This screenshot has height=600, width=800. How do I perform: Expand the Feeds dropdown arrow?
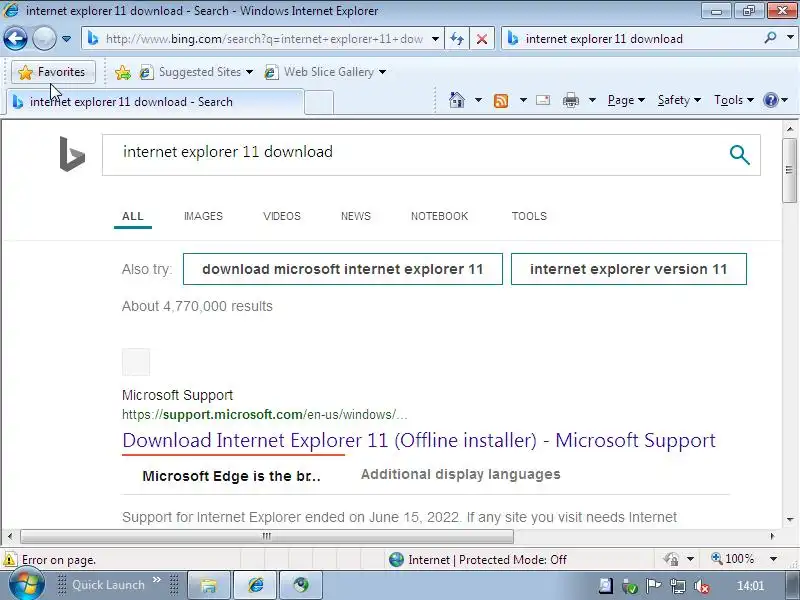tap(523, 100)
